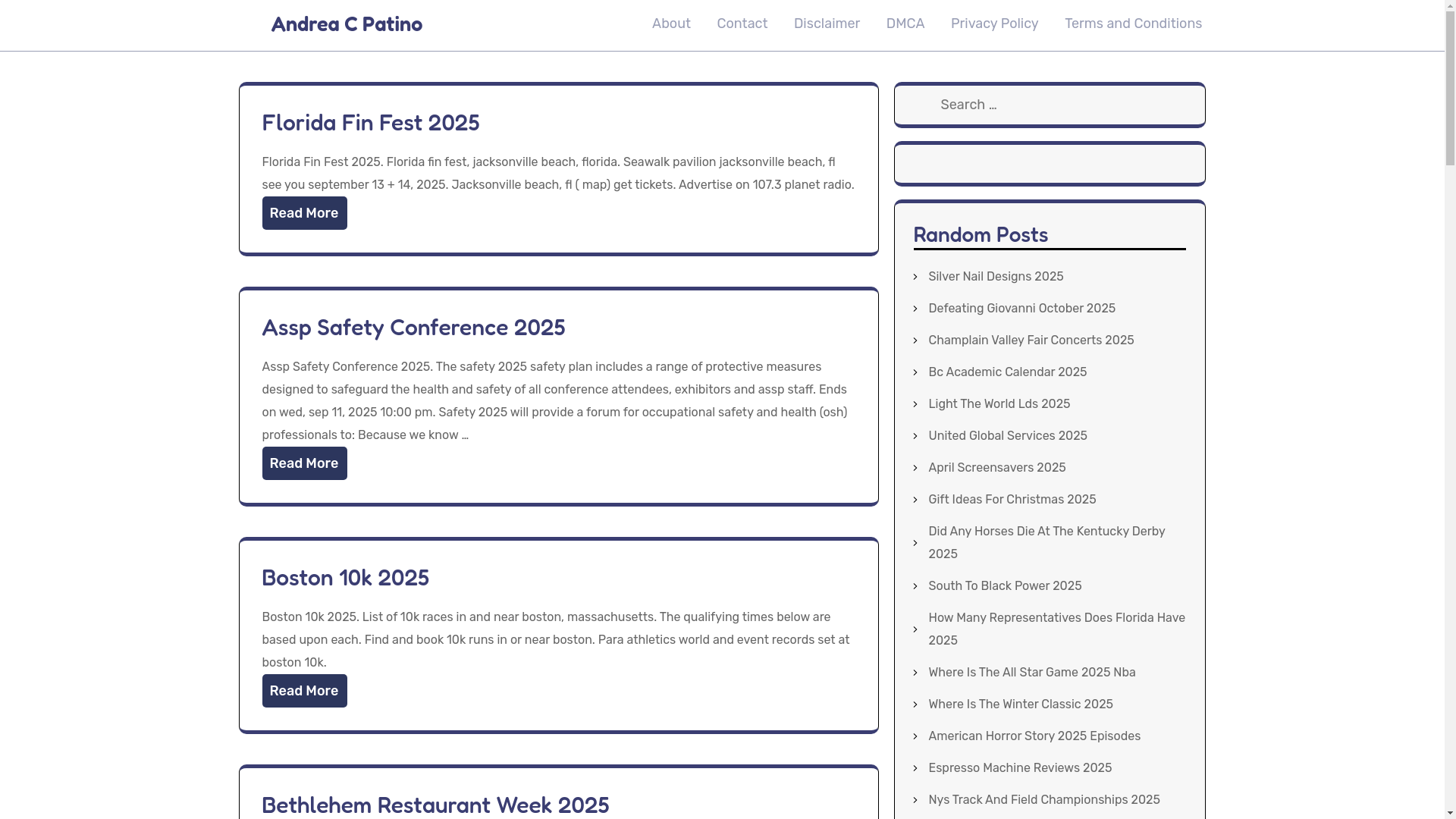Open the Privacy Policy menu item

coord(994,24)
